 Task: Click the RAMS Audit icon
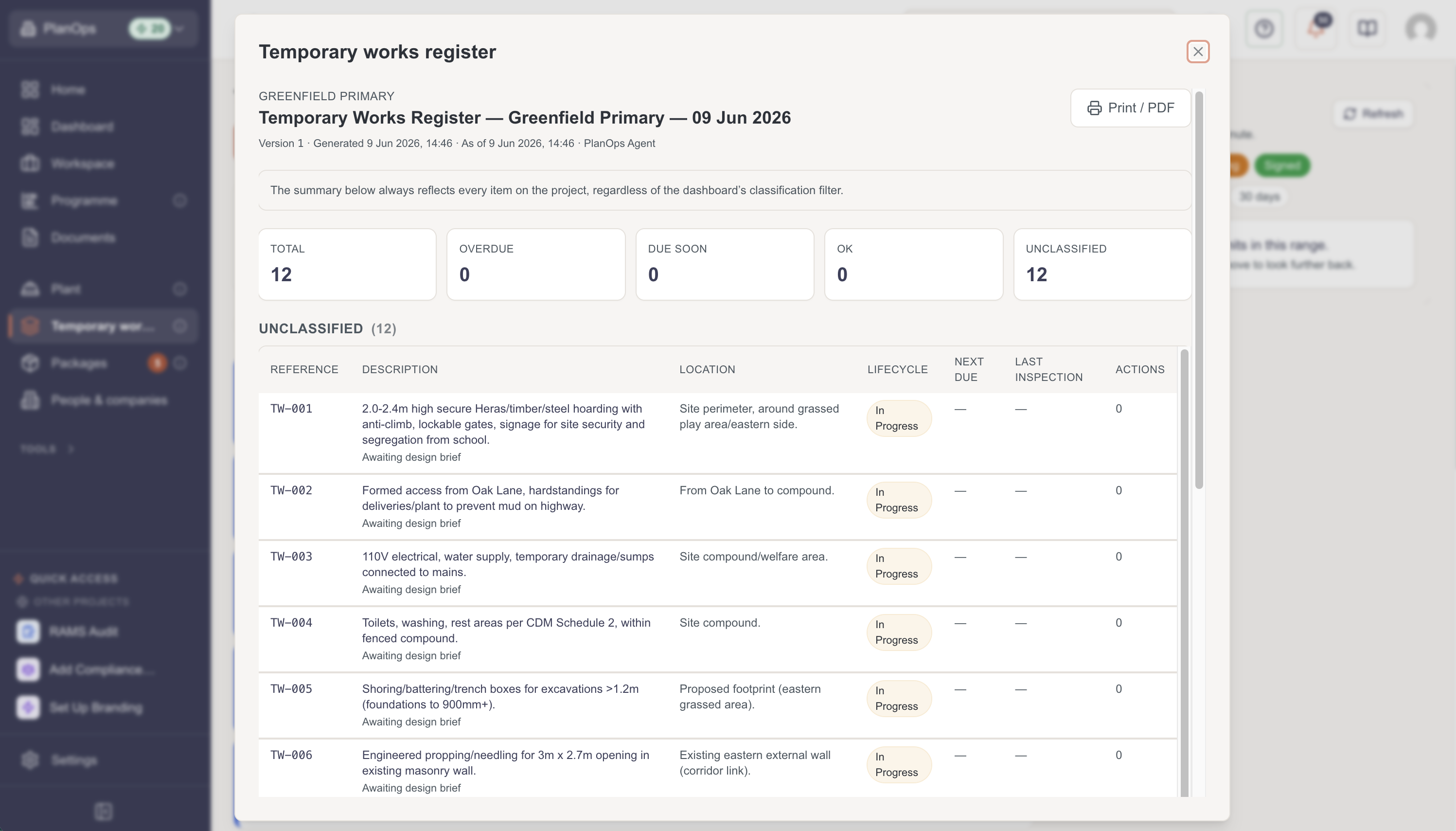28,631
